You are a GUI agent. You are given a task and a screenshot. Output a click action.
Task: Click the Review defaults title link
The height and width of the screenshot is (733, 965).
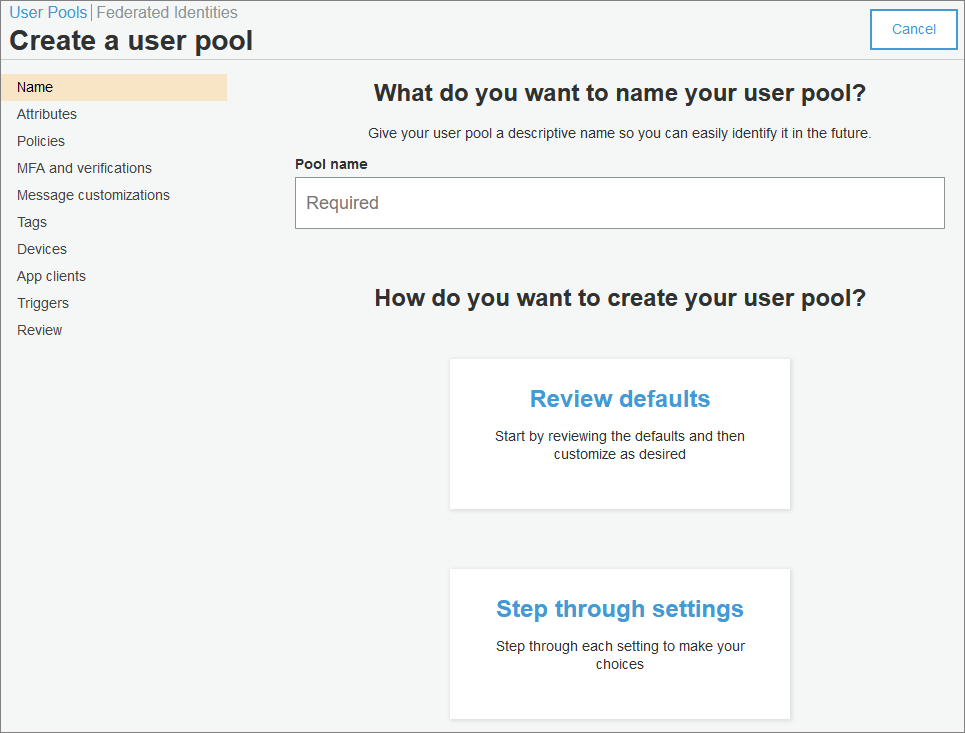620,399
